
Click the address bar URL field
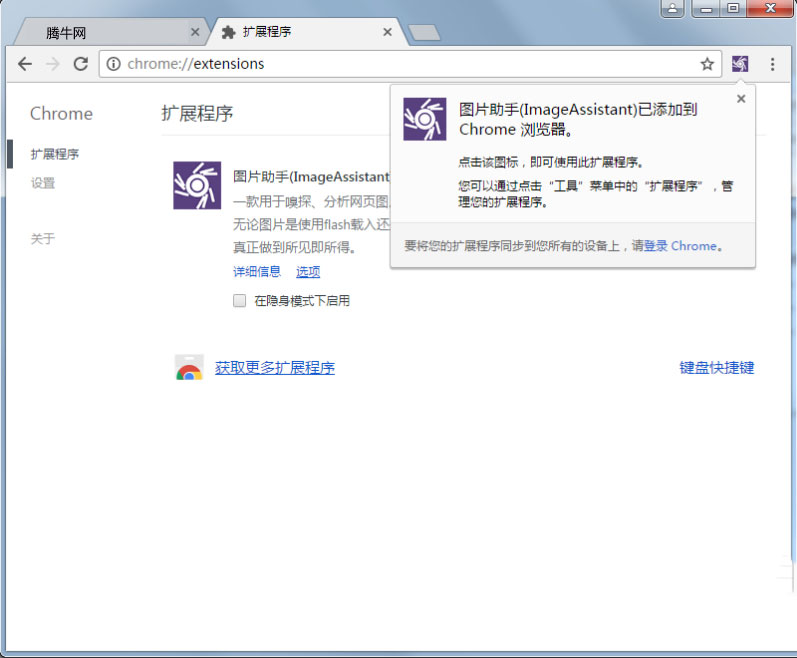400,64
